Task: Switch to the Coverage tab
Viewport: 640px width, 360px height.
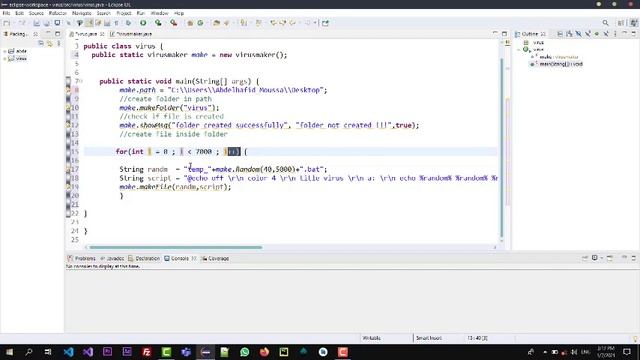Action: (215, 258)
